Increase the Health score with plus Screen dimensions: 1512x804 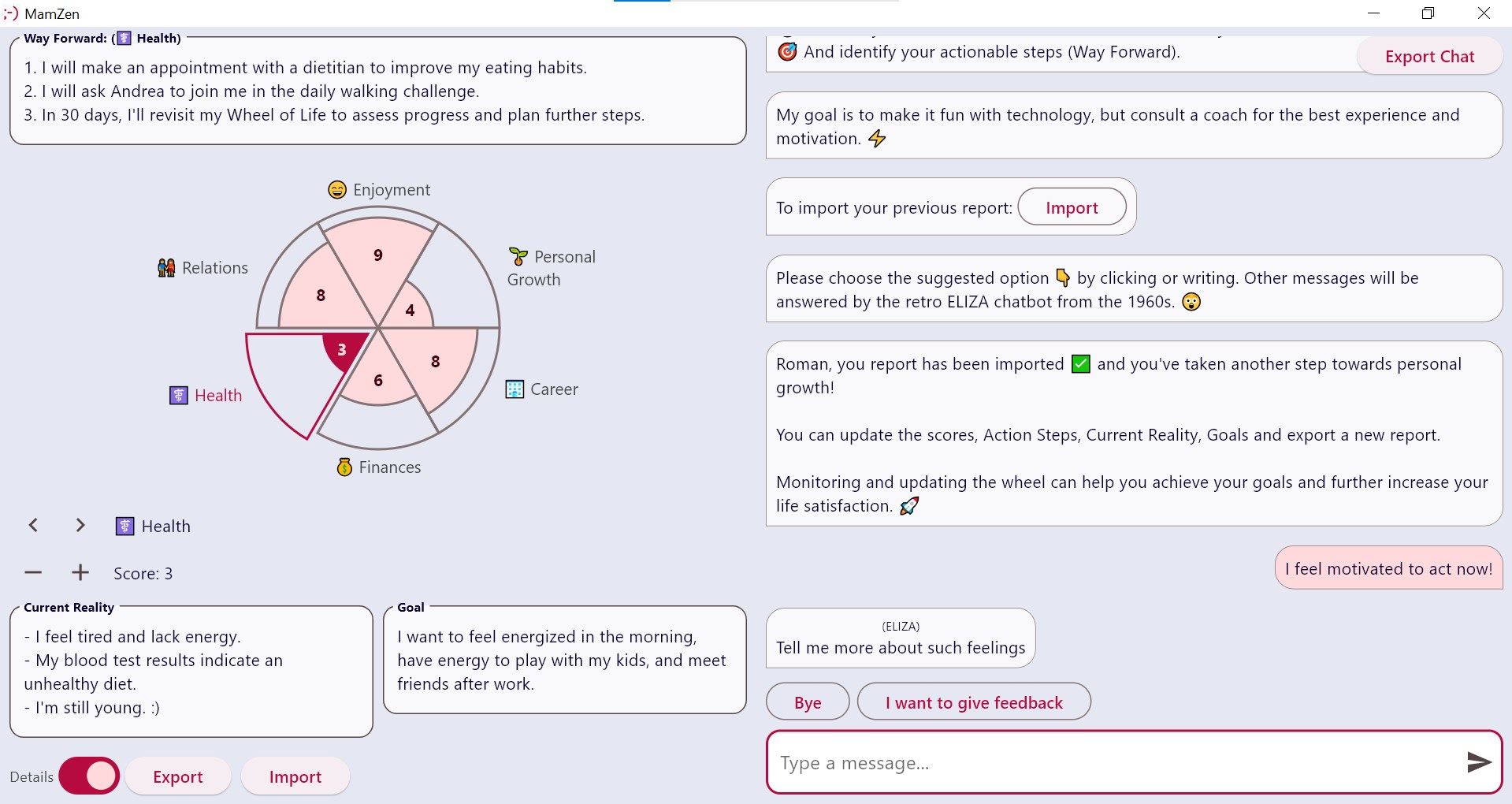pos(80,573)
